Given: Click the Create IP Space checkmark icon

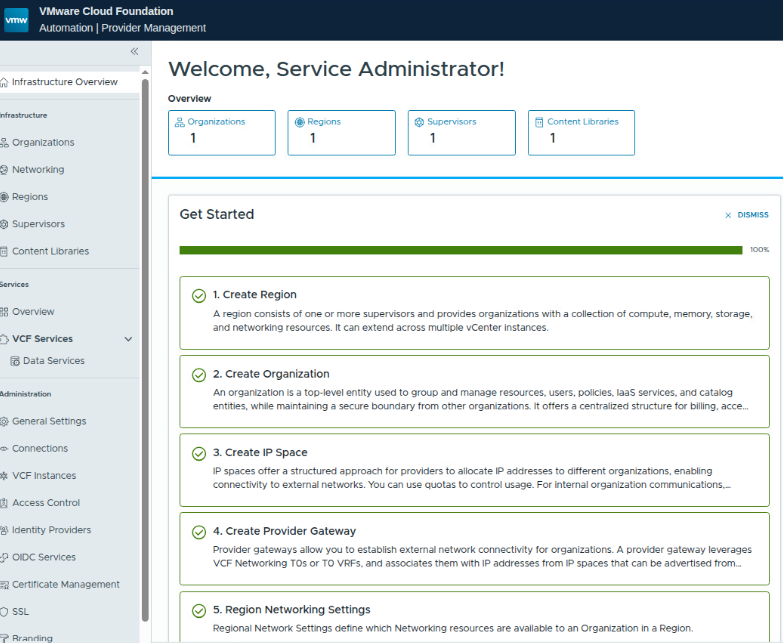Looking at the screenshot, I should [199, 453].
